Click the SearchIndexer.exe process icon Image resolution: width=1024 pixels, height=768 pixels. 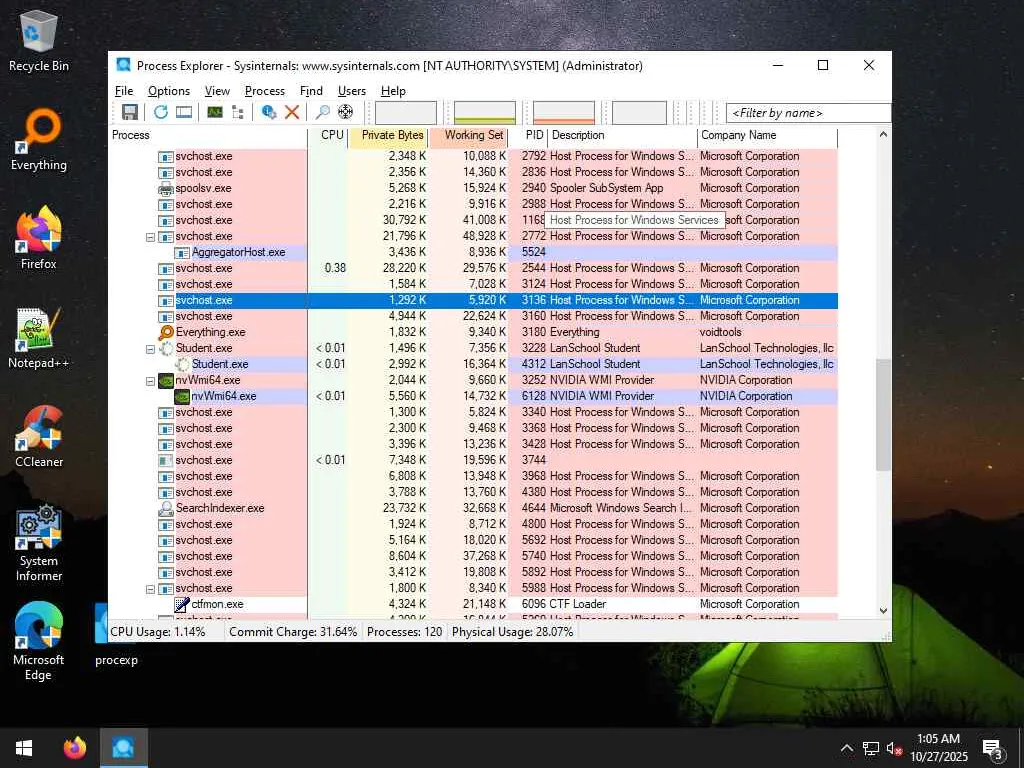pyautogui.click(x=166, y=508)
